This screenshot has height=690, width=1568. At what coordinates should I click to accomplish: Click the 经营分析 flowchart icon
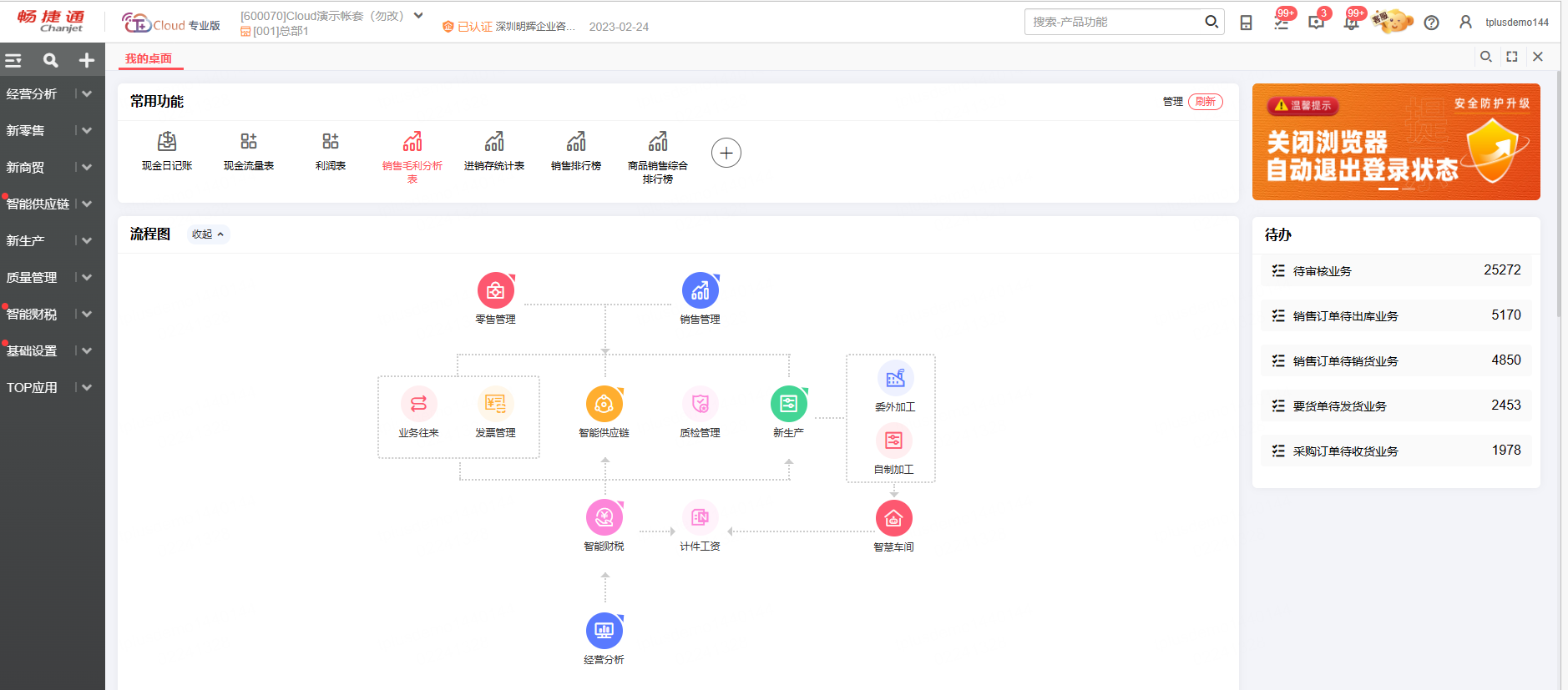pyautogui.click(x=604, y=632)
